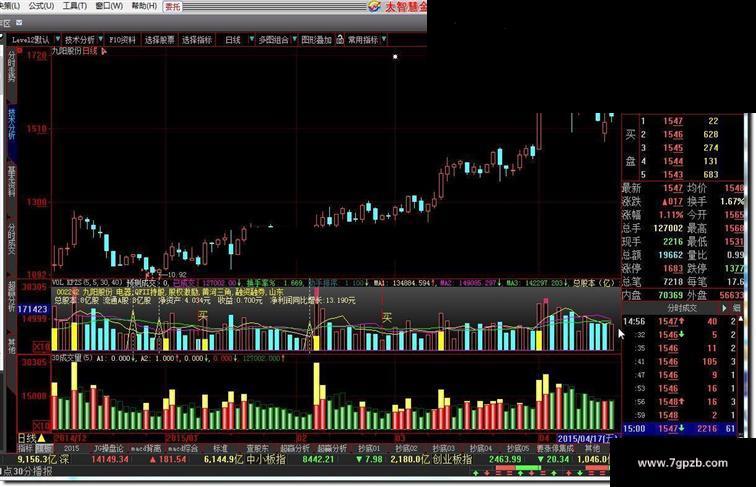Click the 171423 volume axis value label

(x=33, y=309)
